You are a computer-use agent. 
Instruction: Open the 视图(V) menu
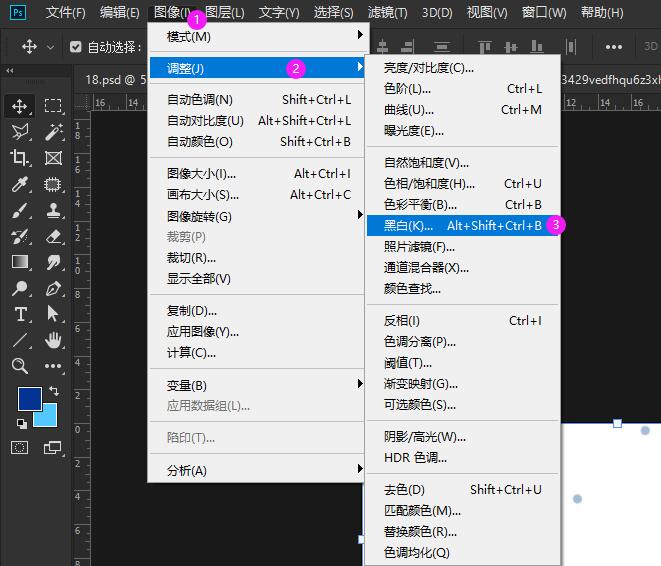click(487, 13)
